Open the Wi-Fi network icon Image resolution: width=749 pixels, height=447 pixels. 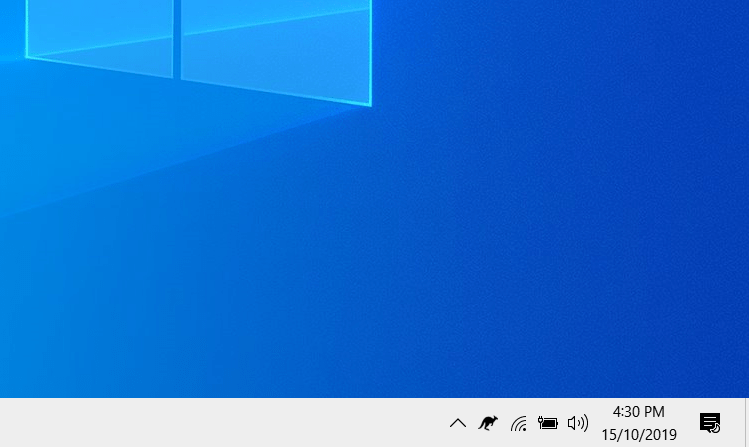(x=518, y=423)
